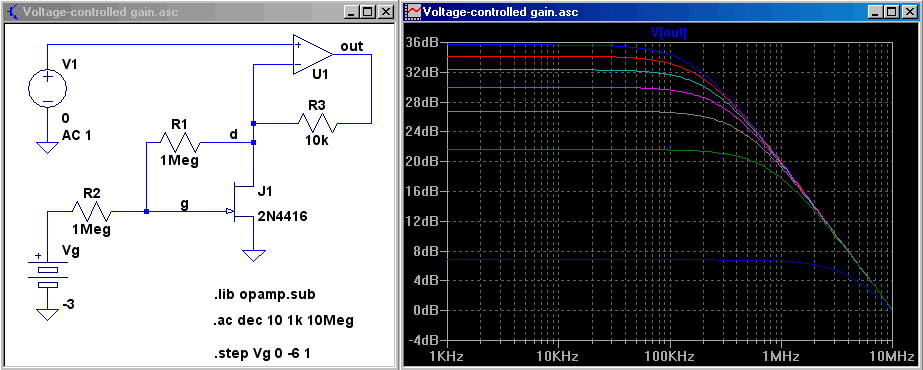Click the V(out) trace label
923x370 pixels.
(669, 33)
